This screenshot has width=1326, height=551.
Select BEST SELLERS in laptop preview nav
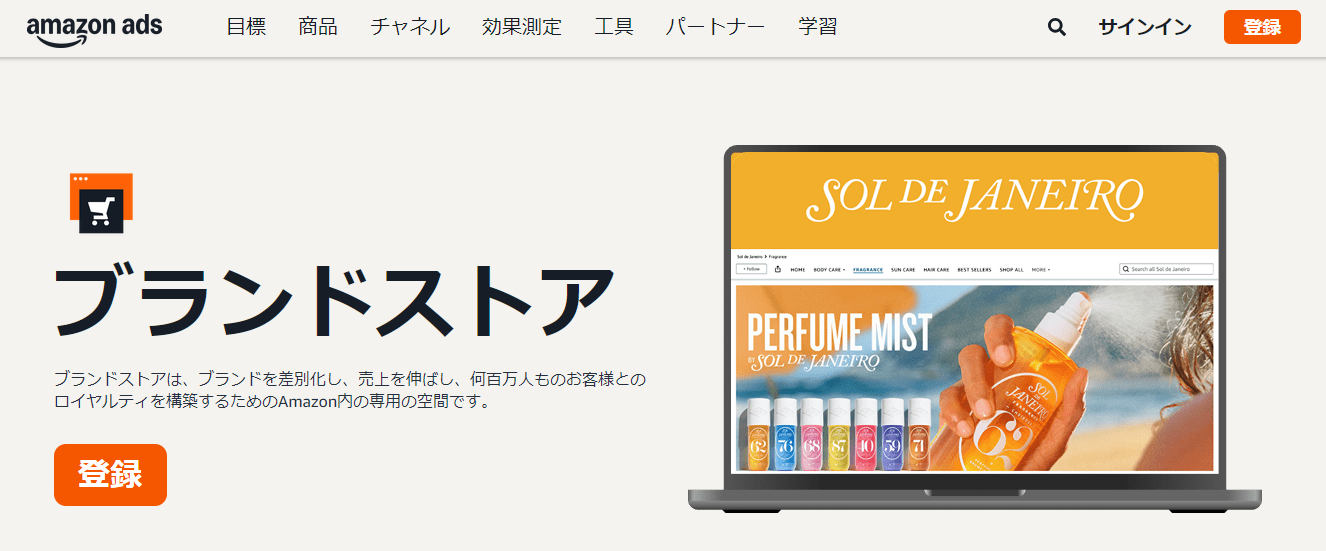coord(976,269)
